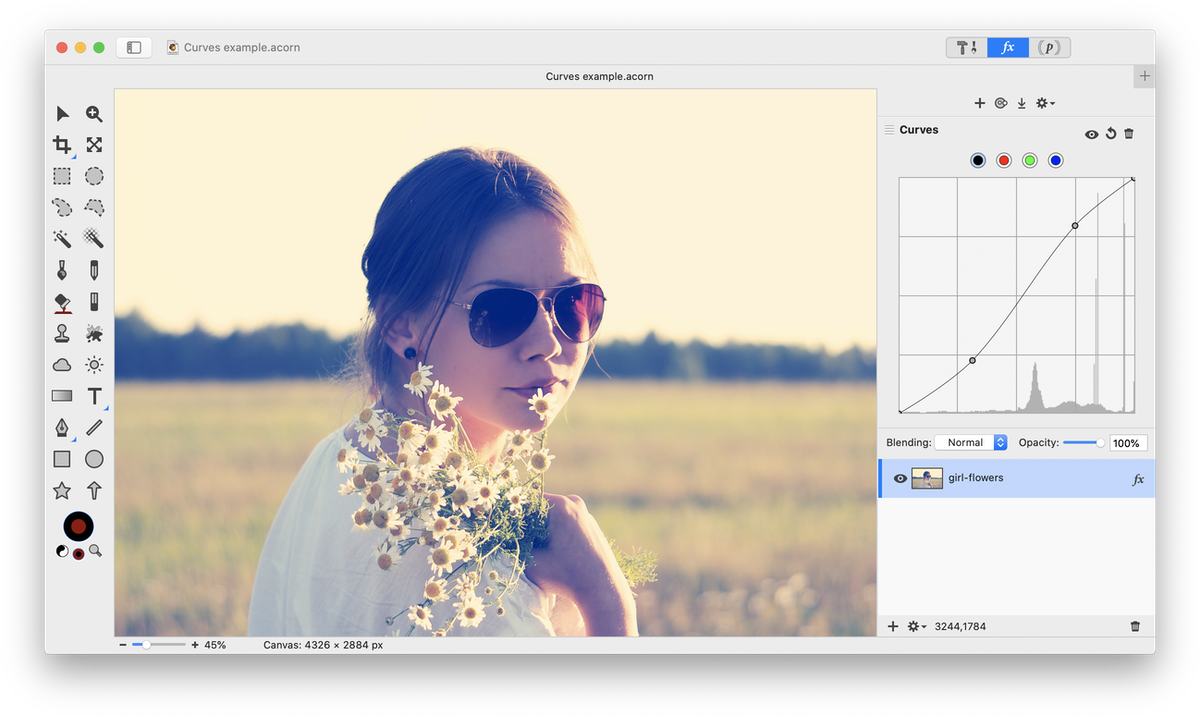Select the Text tool
This screenshot has width=1200, height=716.
(x=94, y=396)
